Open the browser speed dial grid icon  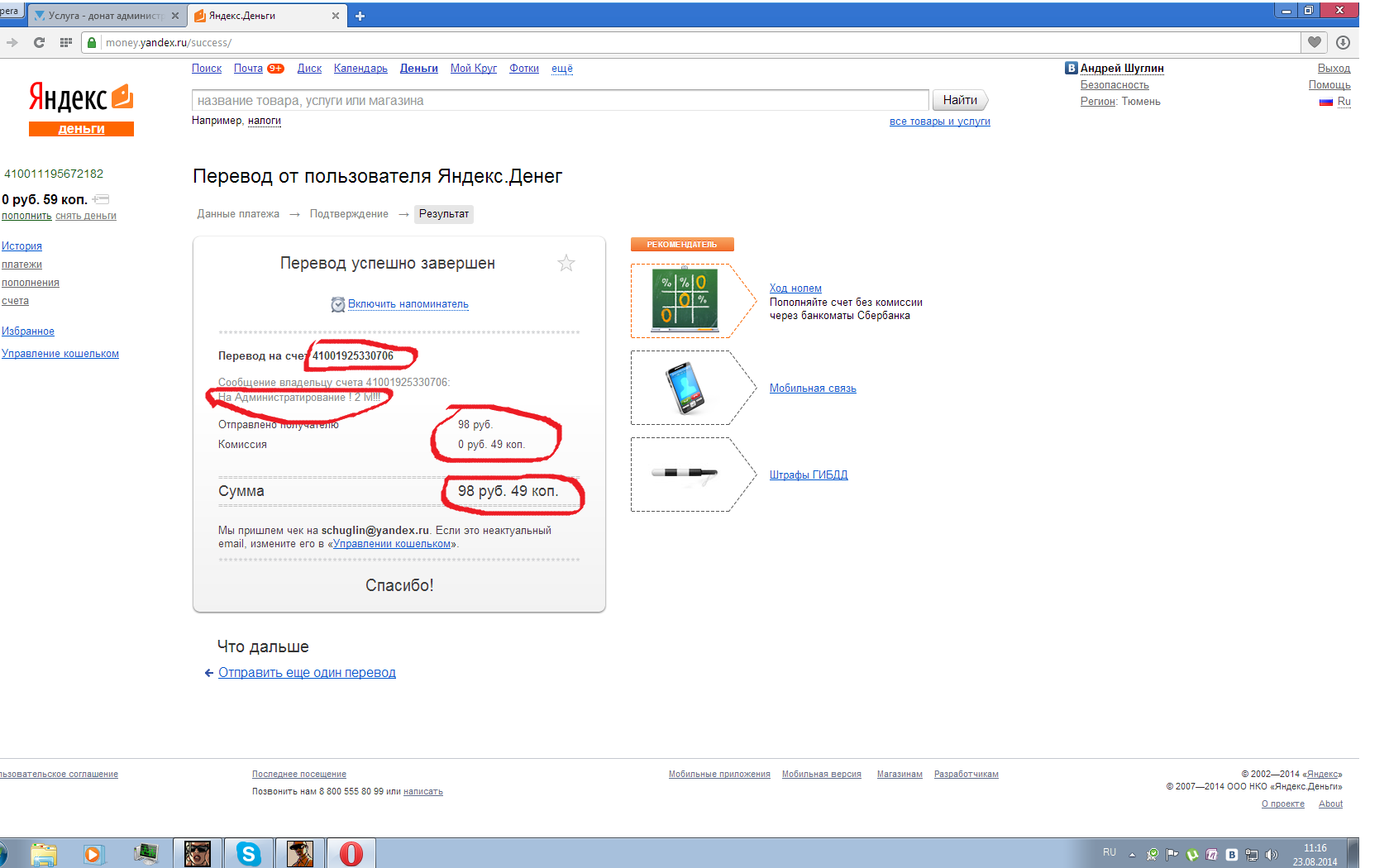pos(66,42)
